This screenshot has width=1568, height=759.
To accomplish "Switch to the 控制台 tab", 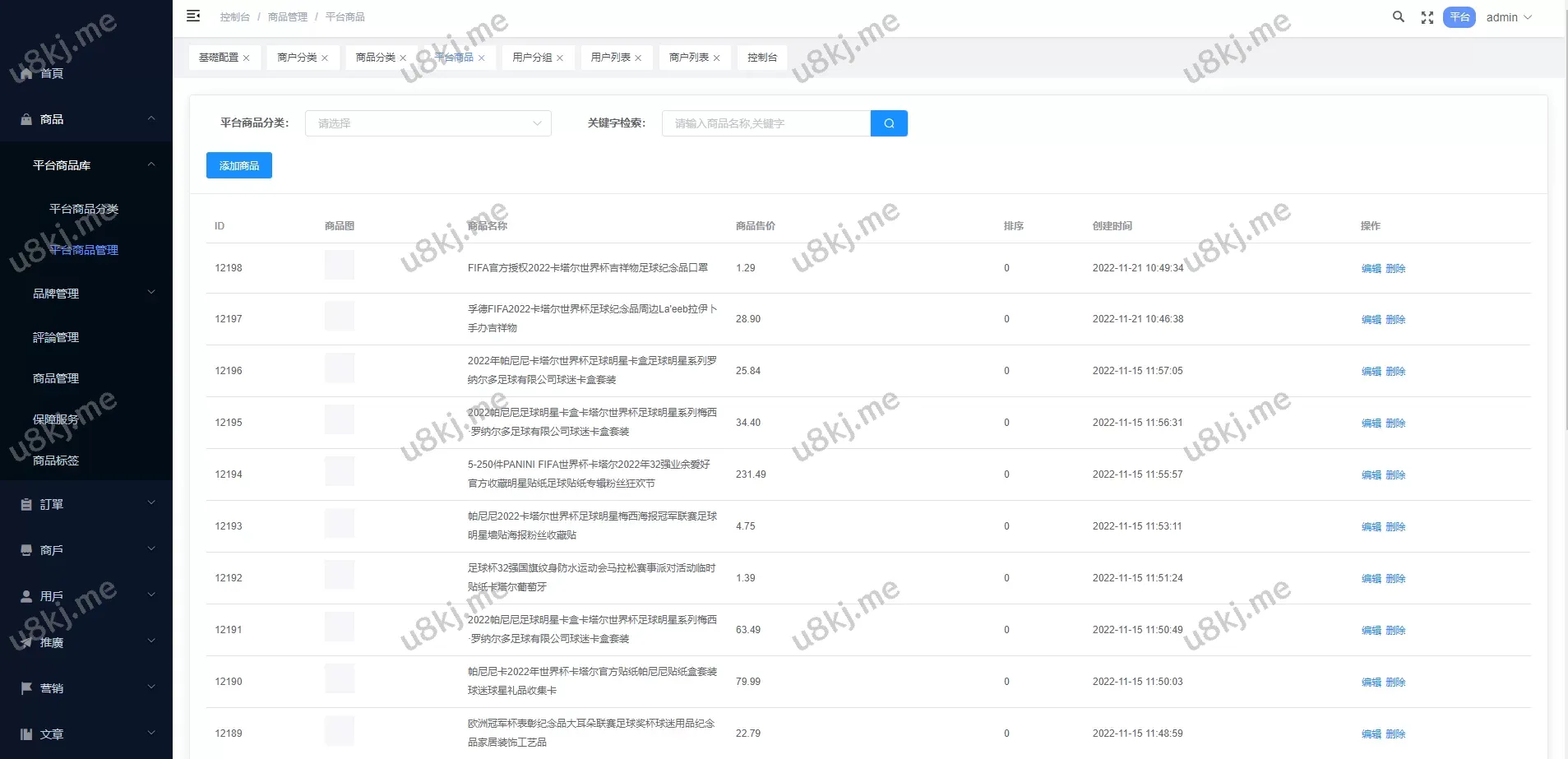I will (761, 58).
